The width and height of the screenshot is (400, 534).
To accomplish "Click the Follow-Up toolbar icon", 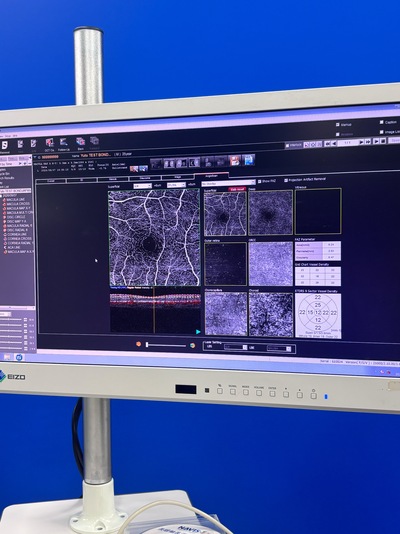I will pyautogui.click(x=63, y=142).
